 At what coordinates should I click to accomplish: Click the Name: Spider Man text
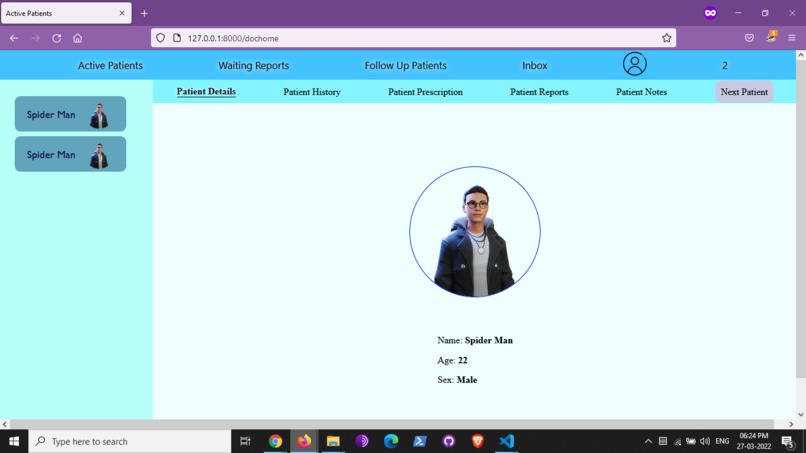pos(475,340)
